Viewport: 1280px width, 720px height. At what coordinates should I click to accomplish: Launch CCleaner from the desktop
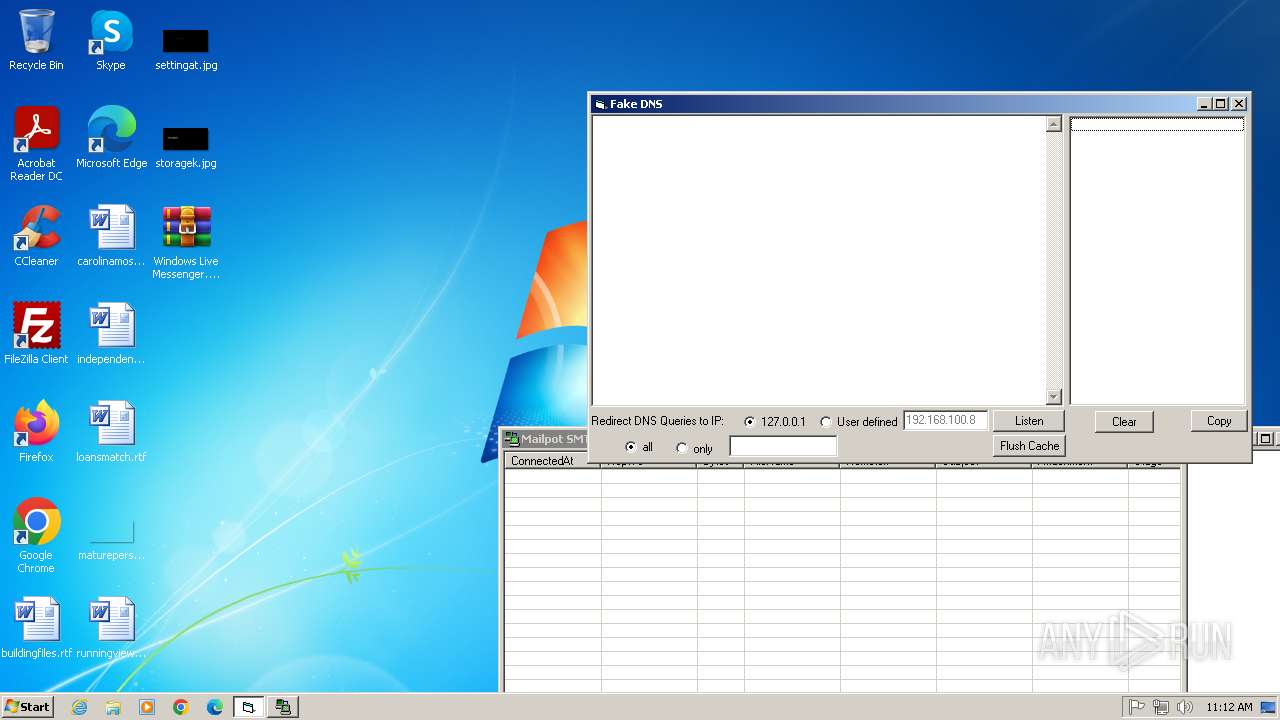pyautogui.click(x=36, y=236)
